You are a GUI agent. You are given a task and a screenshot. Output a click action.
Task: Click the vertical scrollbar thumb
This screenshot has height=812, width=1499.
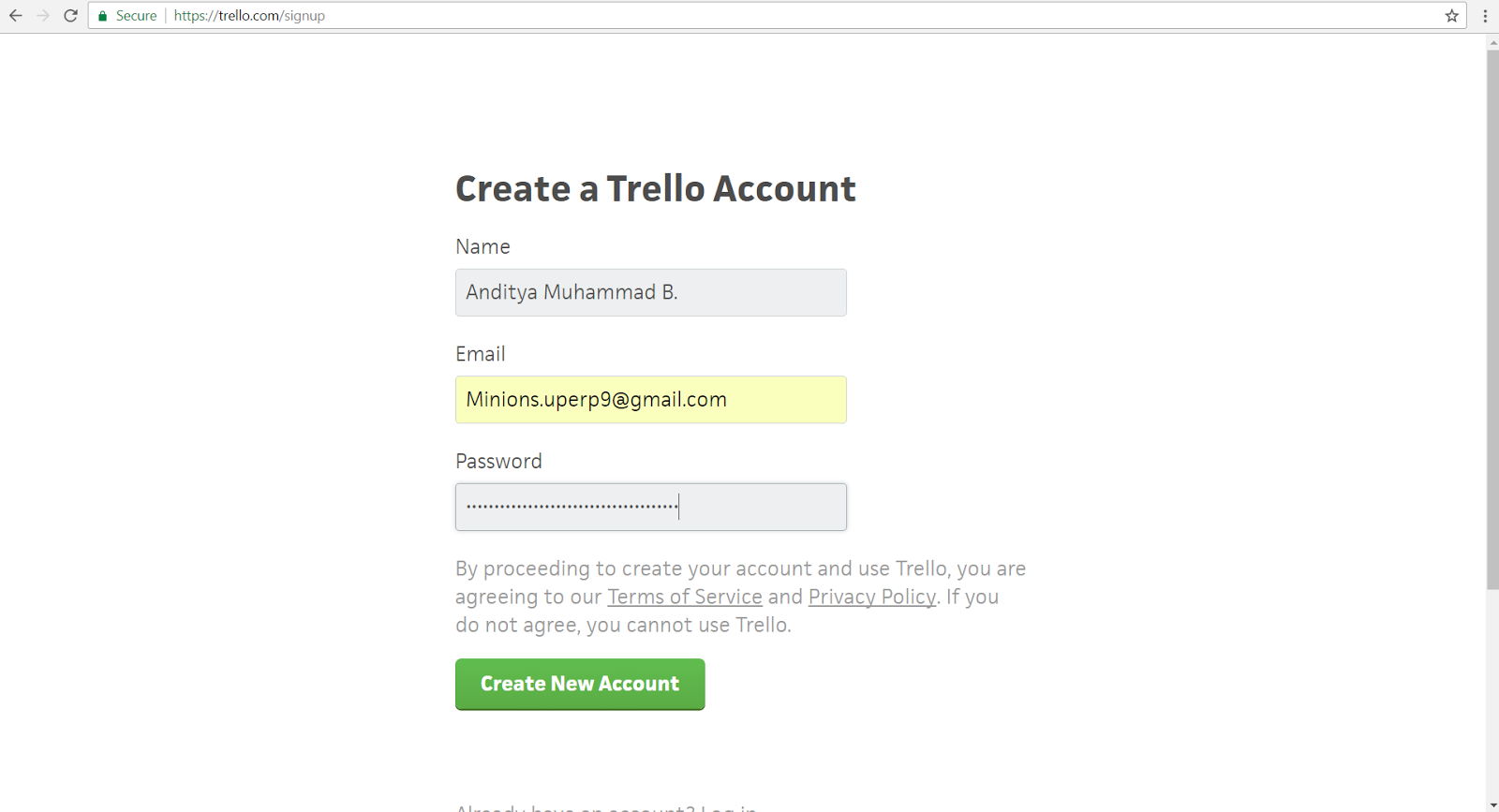click(x=1492, y=318)
